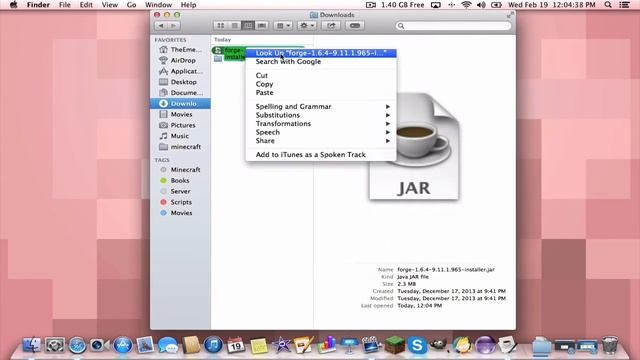The width and height of the screenshot is (640, 360).
Task: Open the item arrangement dropdown in toolbar
Action: [x=283, y=26]
